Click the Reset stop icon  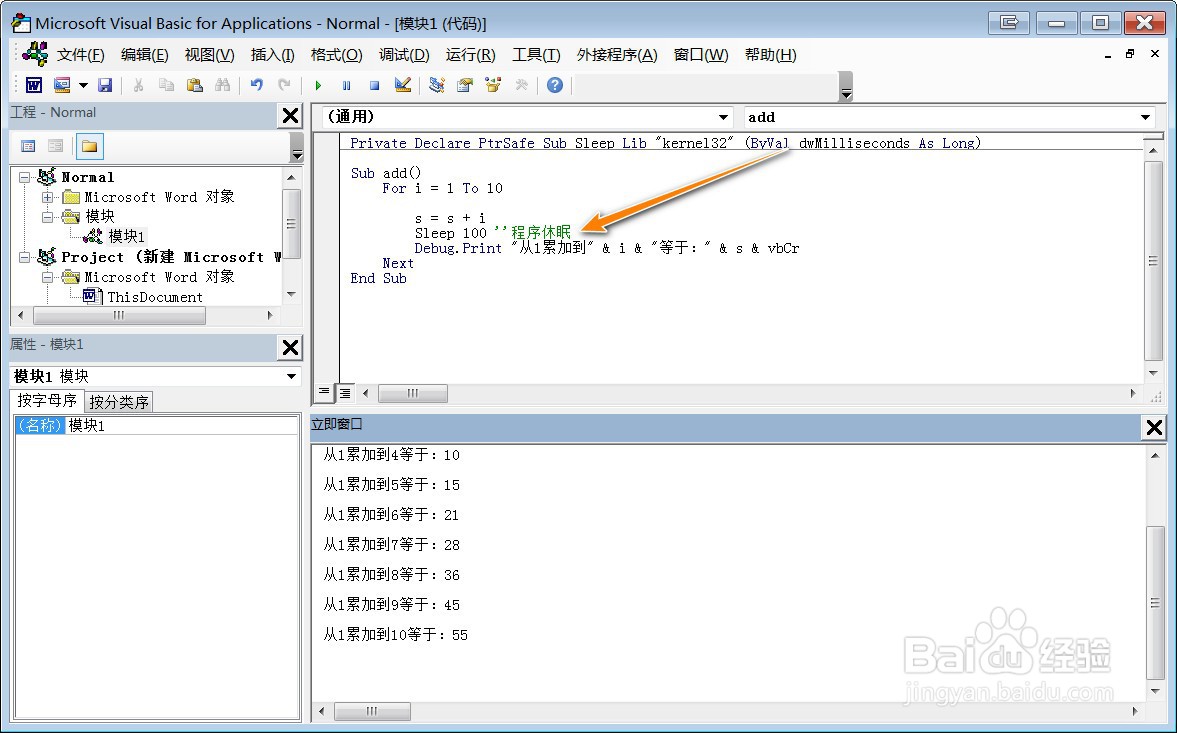pyautogui.click(x=374, y=86)
